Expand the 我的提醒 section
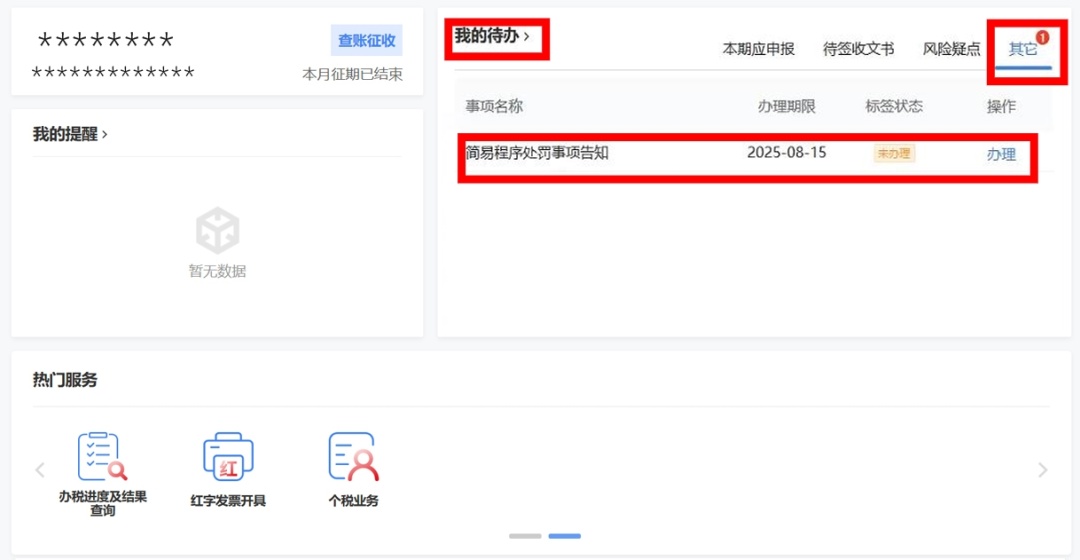The image size is (1080, 560). coord(70,134)
